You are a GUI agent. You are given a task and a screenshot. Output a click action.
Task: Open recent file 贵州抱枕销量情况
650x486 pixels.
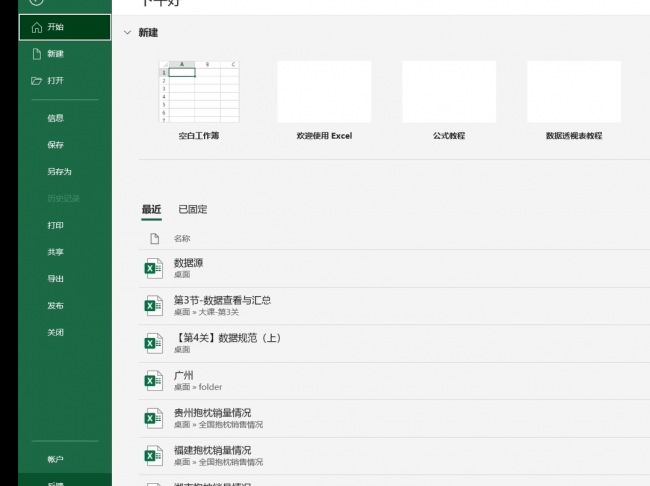[x=394, y=418]
